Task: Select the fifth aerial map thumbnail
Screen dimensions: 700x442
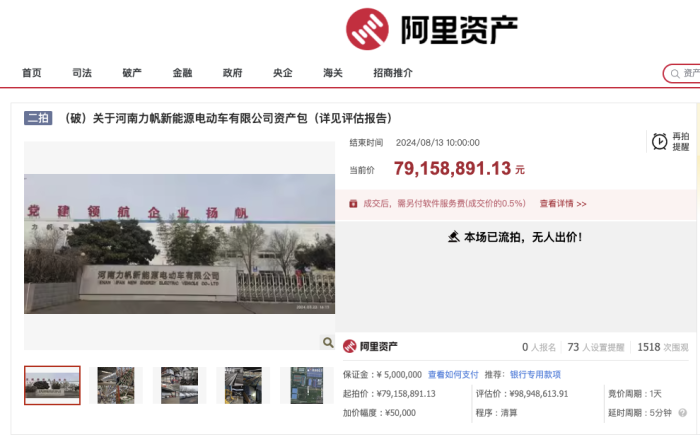Action: coord(307,385)
